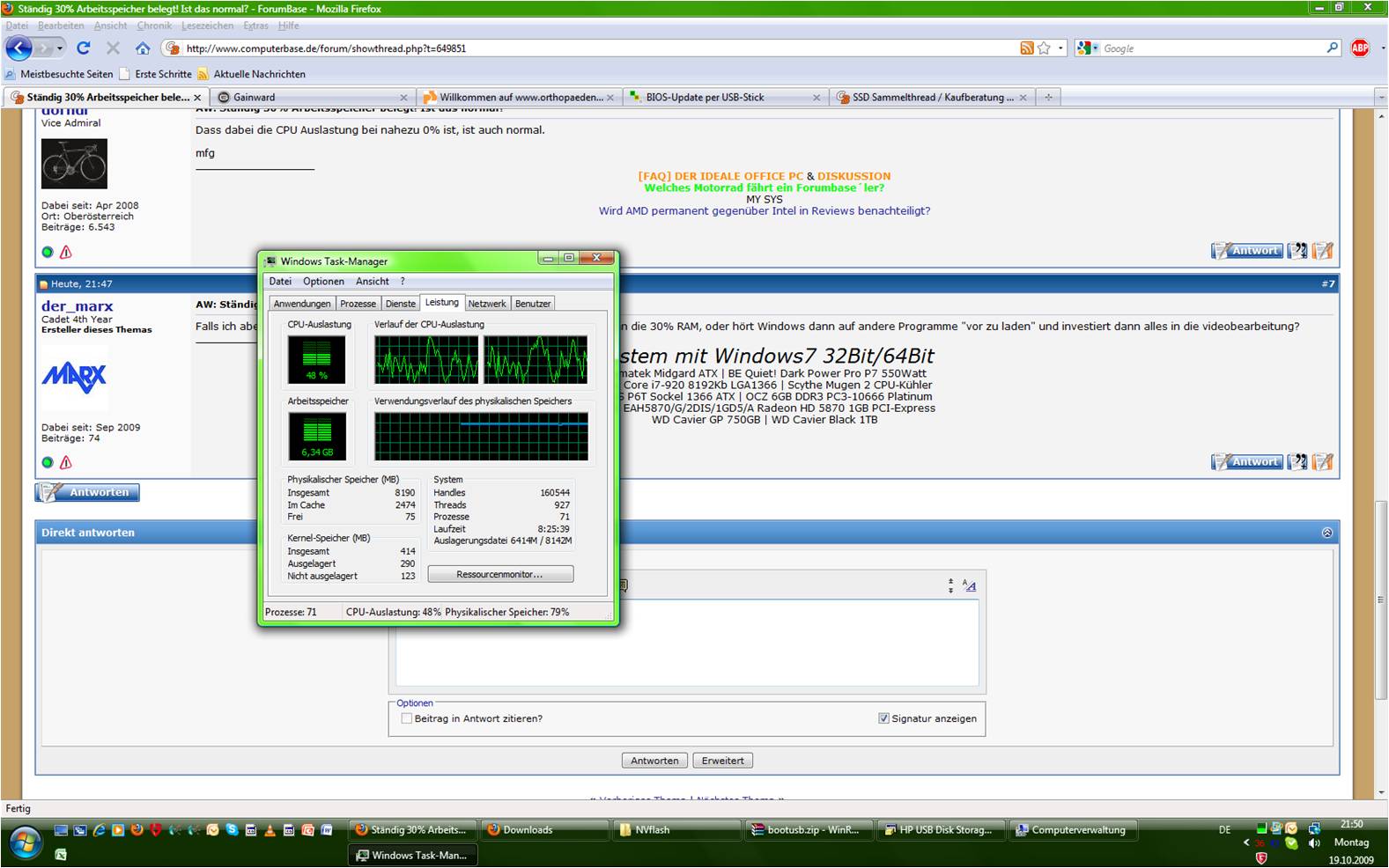Show hidden tray icons arrow
Viewport: 1389px width, 868px height.
pos(1246,842)
